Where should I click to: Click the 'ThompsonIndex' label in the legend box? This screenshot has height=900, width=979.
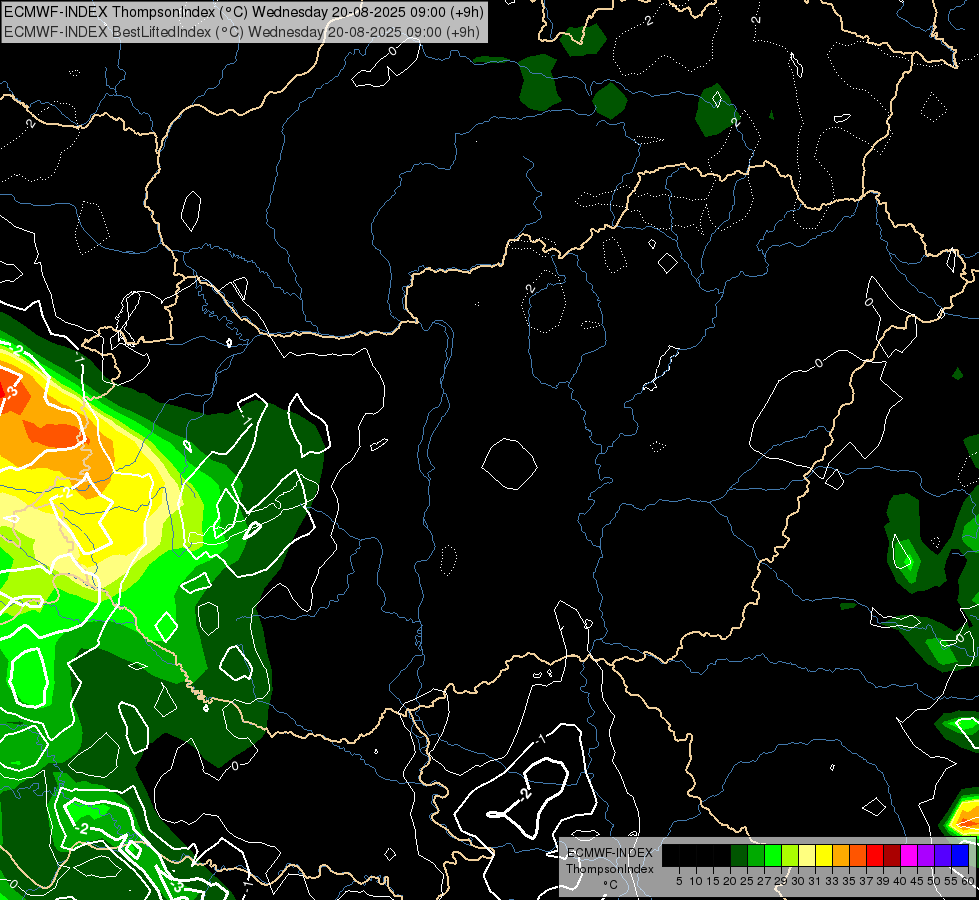(610, 869)
